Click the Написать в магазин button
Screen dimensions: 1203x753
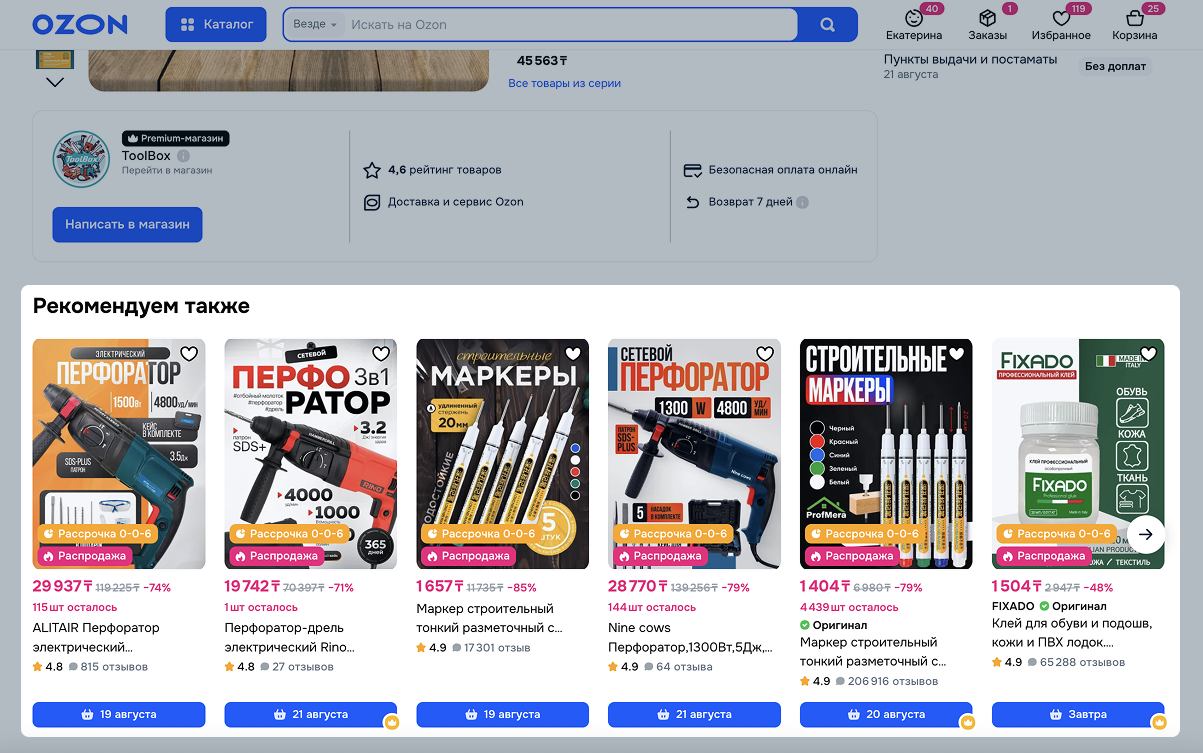pos(127,225)
